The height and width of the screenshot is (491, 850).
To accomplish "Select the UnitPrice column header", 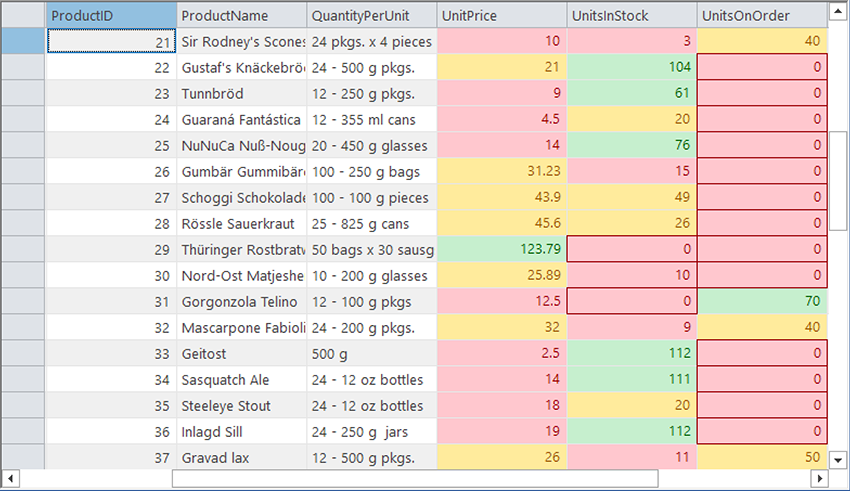I will tap(502, 16).
